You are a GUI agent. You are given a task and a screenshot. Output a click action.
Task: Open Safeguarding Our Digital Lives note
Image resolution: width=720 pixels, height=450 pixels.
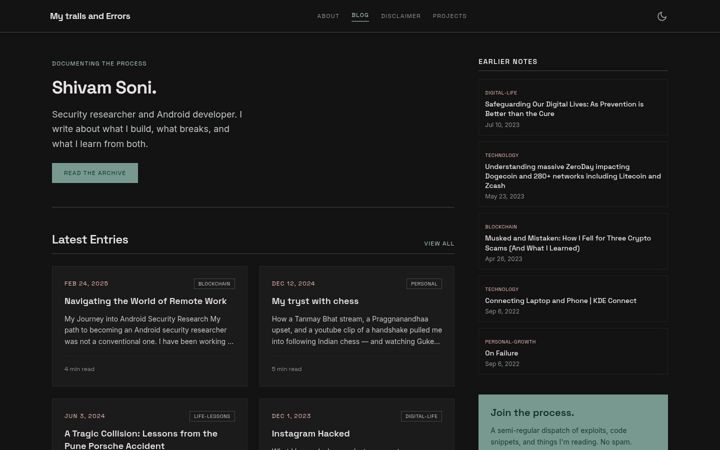click(x=564, y=109)
